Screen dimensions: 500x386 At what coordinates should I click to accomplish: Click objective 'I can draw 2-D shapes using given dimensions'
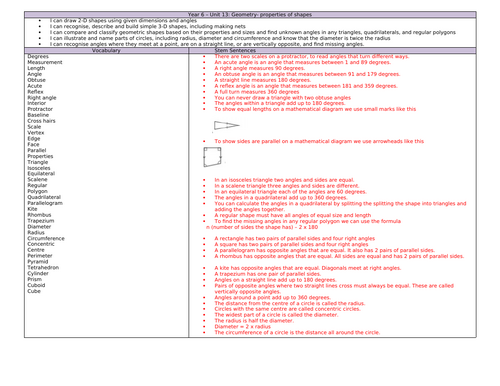123,21
